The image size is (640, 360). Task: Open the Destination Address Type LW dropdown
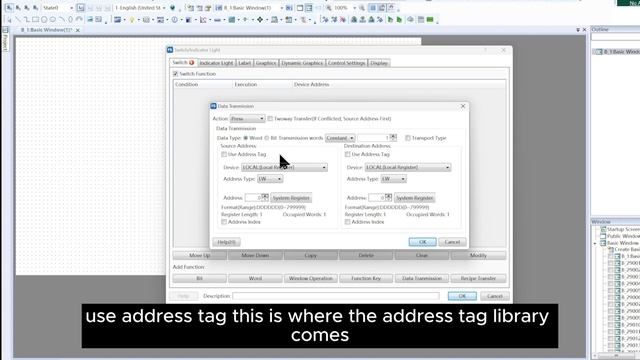(393, 179)
